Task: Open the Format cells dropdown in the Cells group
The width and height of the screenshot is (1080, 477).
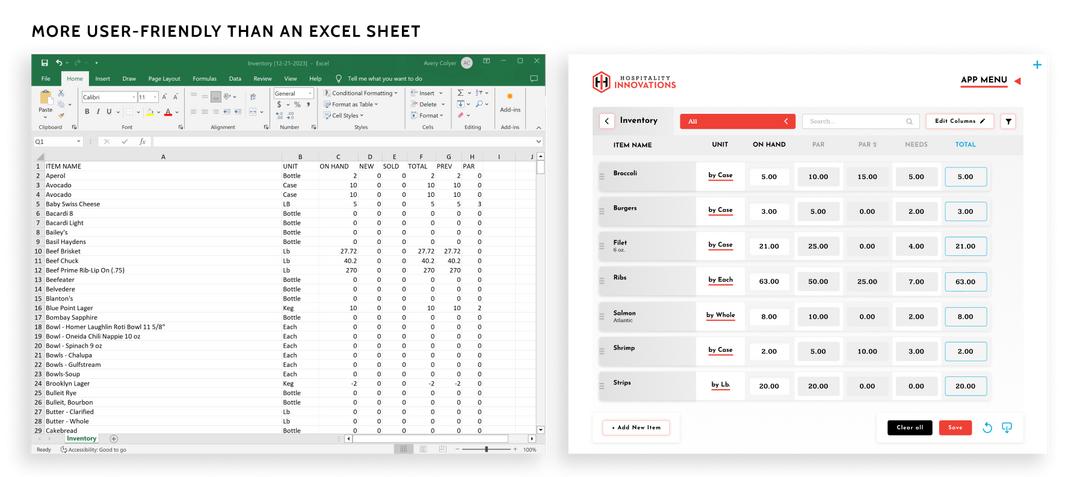Action: tap(428, 116)
